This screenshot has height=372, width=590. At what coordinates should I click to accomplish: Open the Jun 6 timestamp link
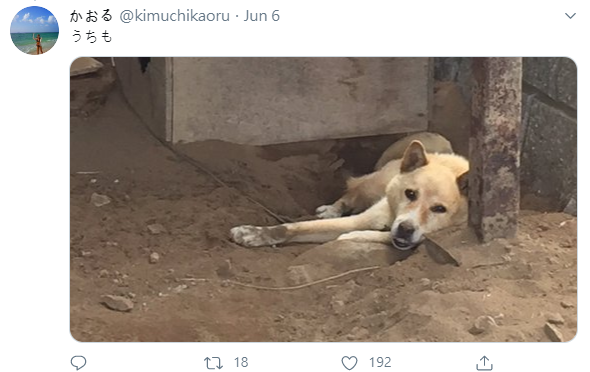(262, 16)
